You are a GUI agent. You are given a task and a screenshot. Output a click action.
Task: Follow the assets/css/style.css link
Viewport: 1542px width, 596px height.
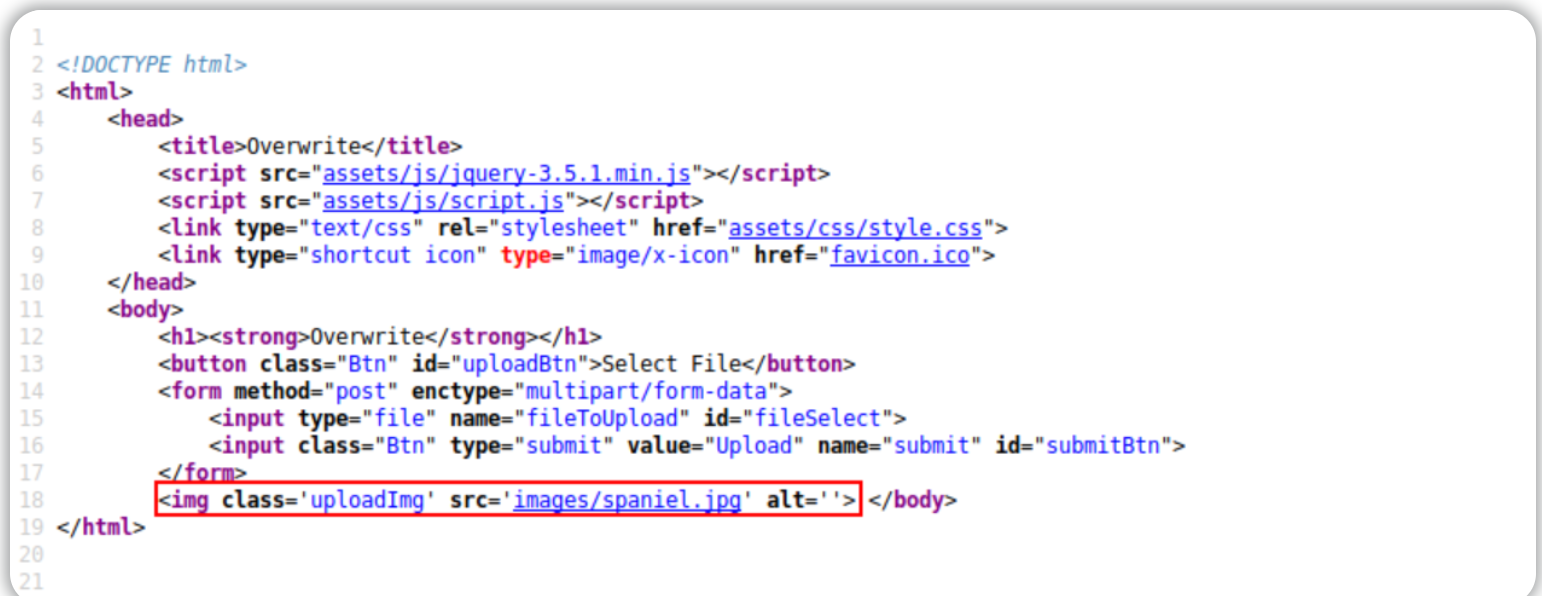point(855,228)
